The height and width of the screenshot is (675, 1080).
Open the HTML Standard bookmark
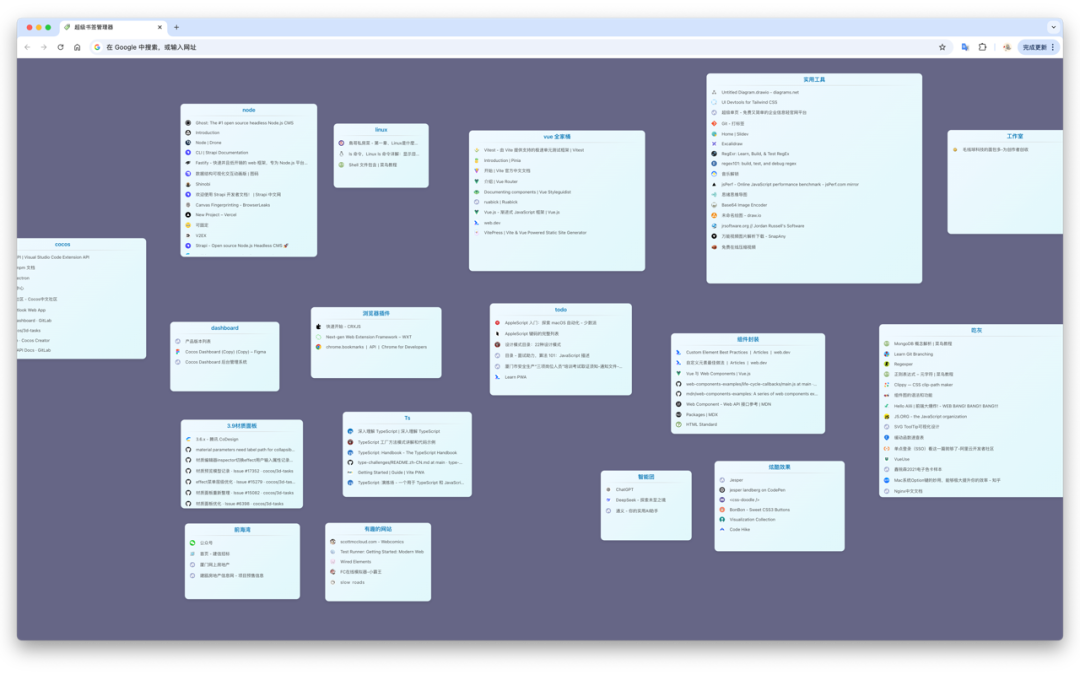[701, 425]
